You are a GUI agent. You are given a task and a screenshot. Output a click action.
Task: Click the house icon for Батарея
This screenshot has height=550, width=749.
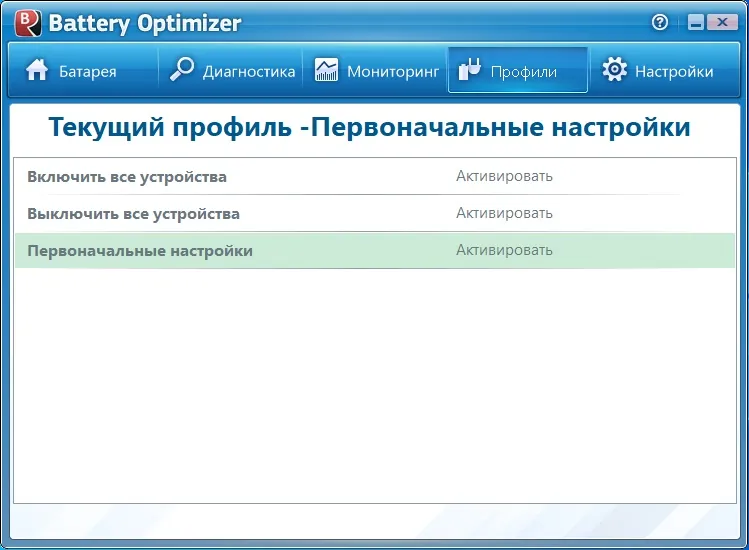[37, 70]
